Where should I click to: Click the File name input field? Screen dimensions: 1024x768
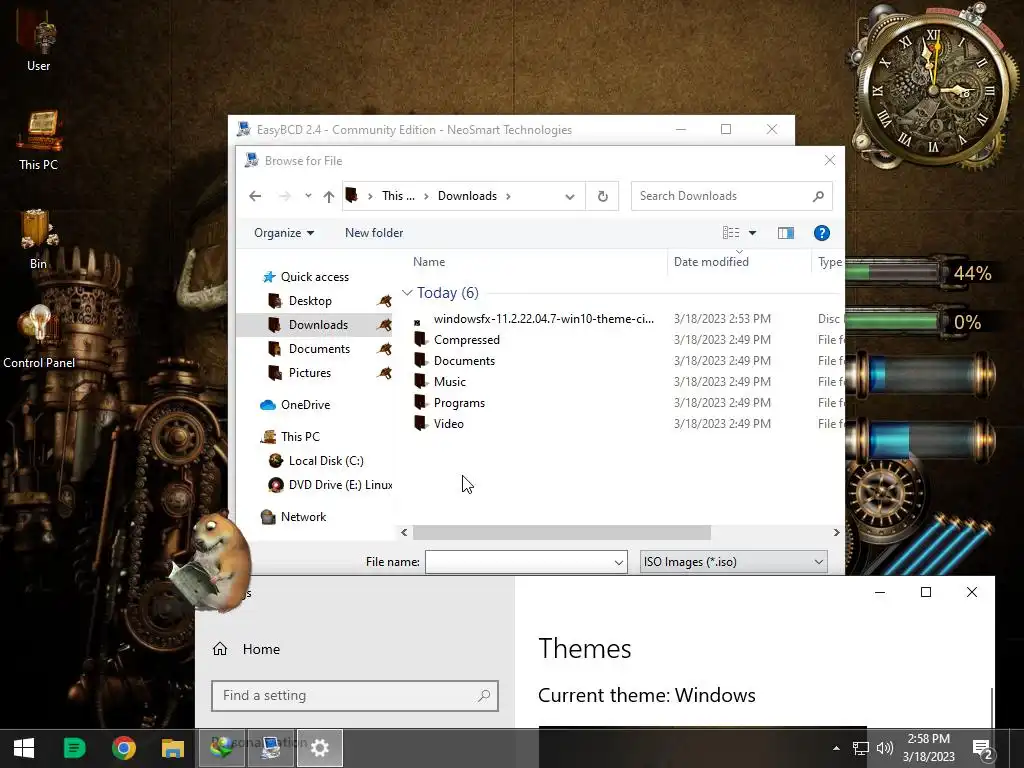tap(519, 562)
